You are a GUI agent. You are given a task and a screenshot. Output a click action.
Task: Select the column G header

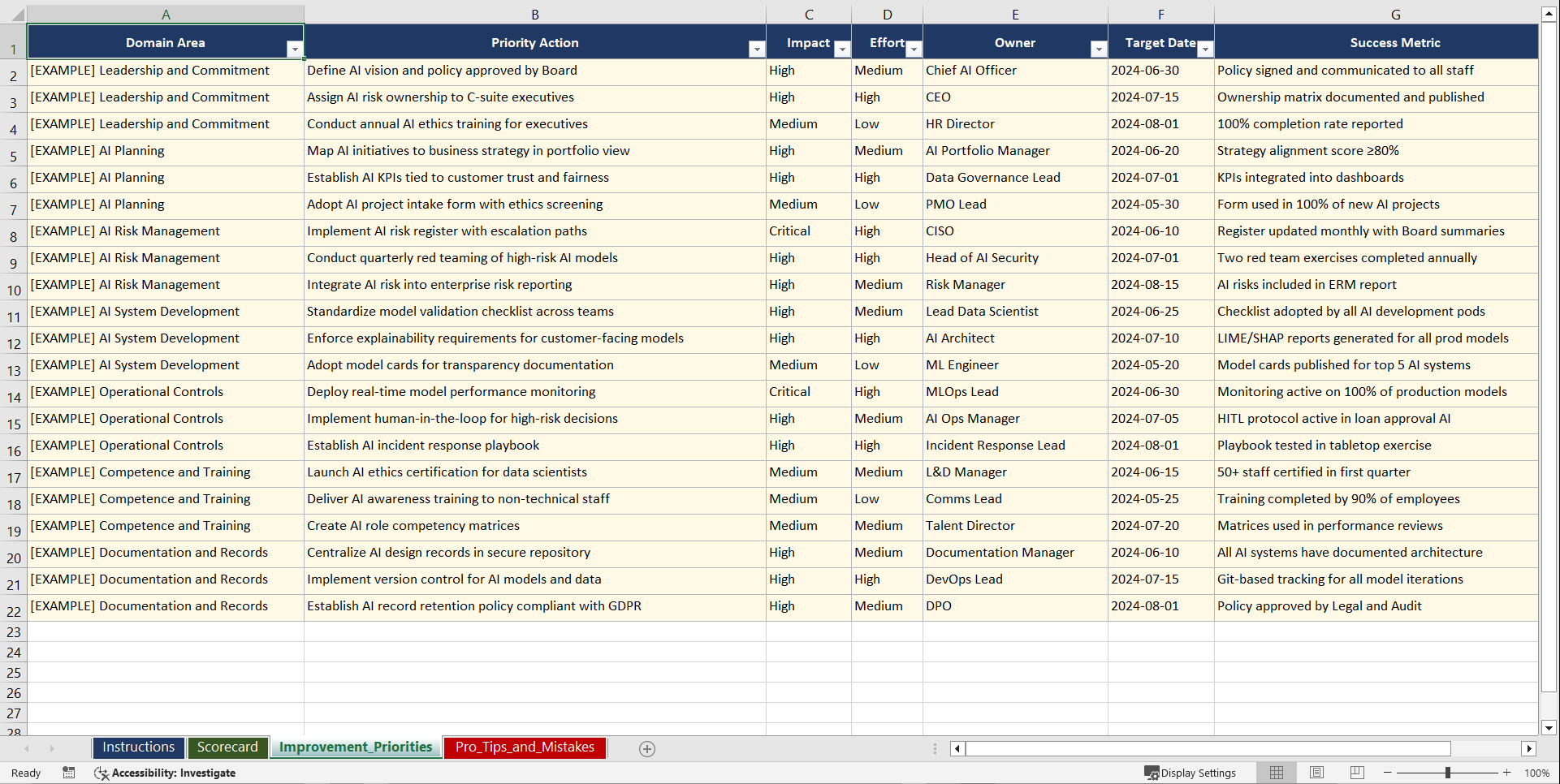[1395, 14]
